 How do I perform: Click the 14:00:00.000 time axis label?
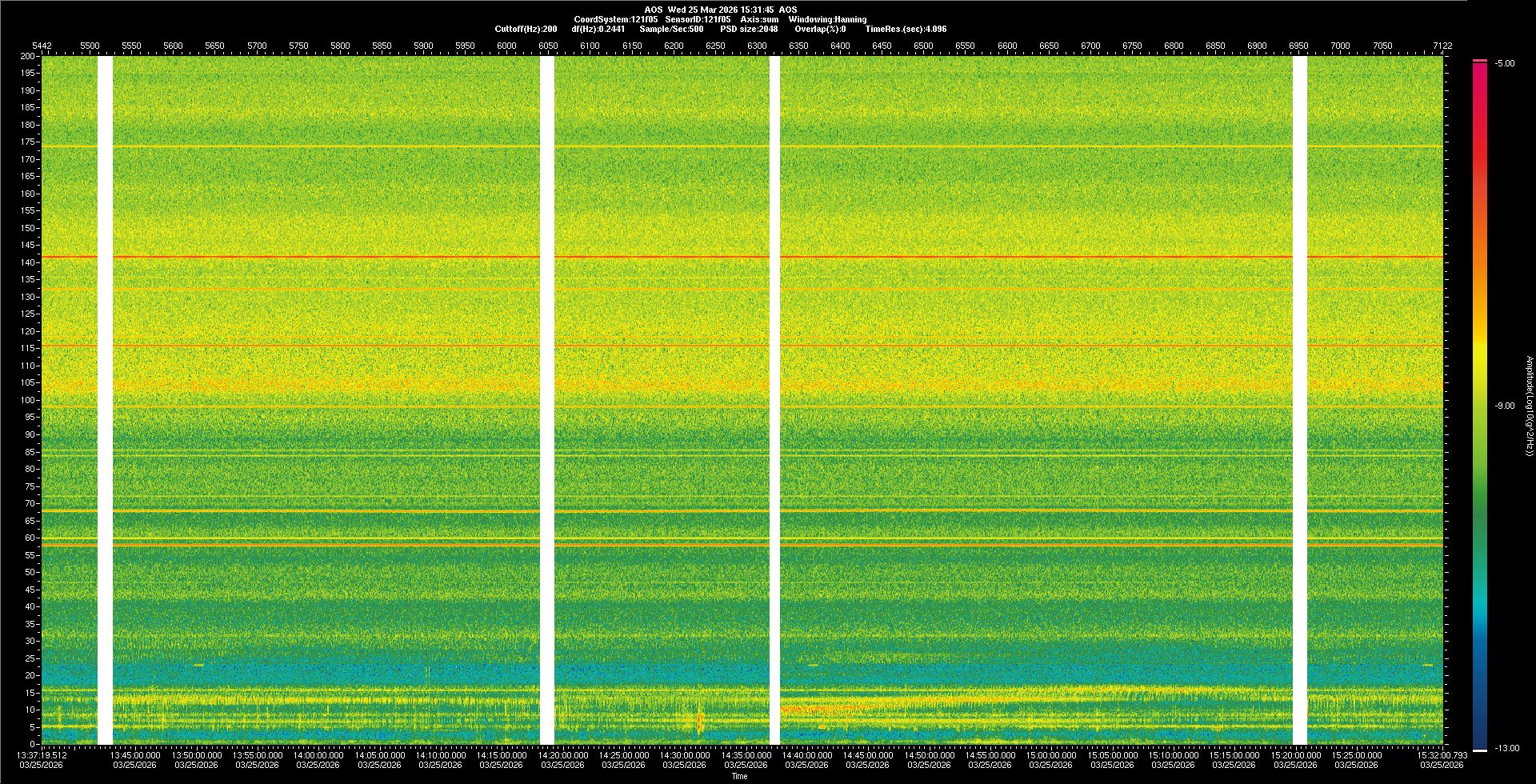(318, 755)
